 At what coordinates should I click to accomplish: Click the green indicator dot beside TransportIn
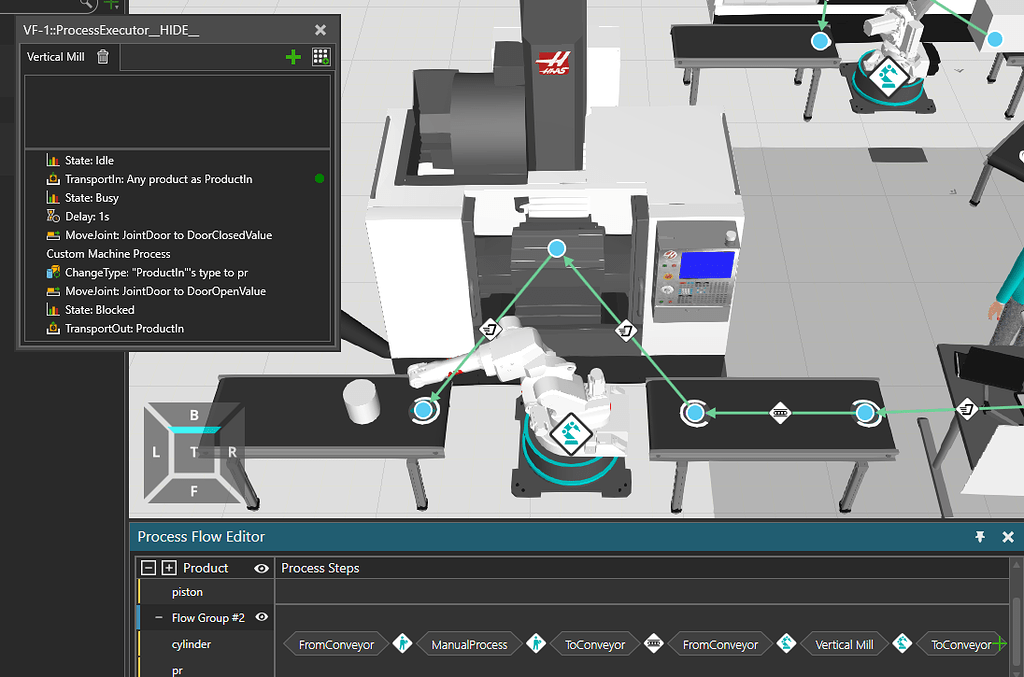(x=319, y=179)
